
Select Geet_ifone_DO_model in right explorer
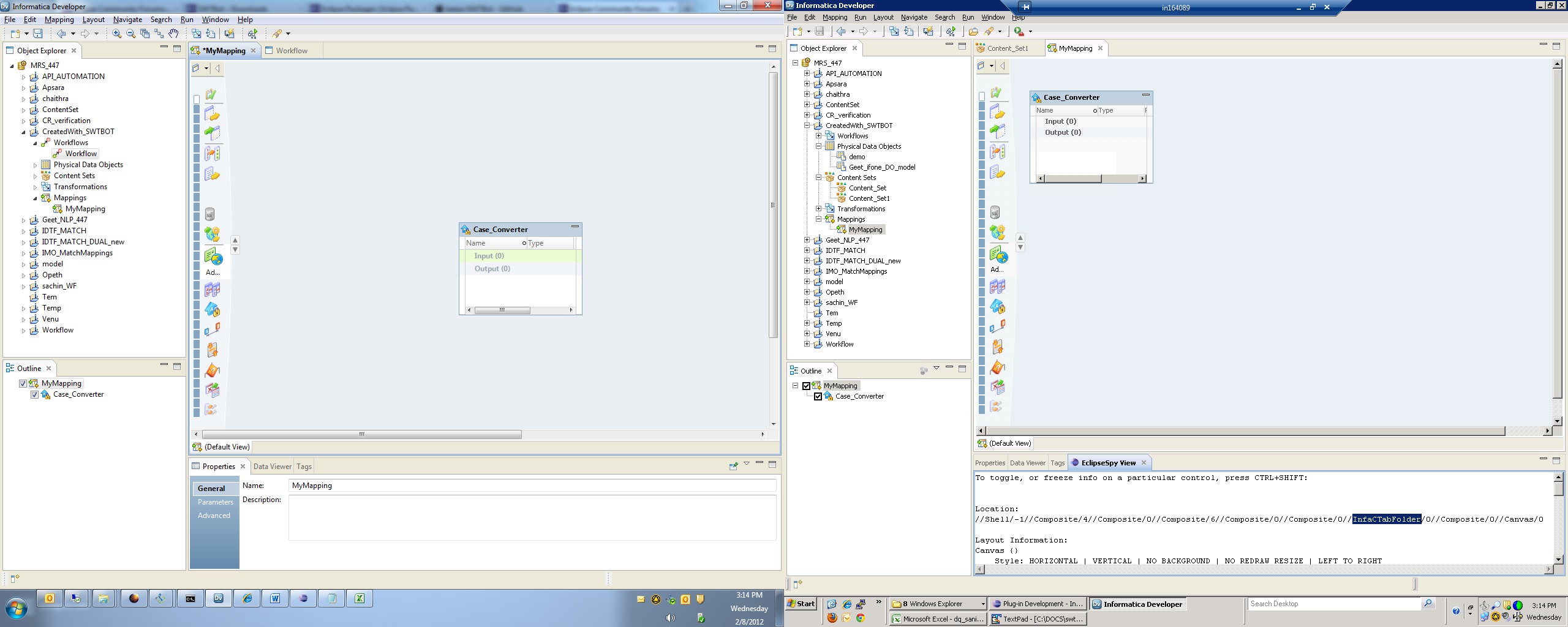coord(881,167)
